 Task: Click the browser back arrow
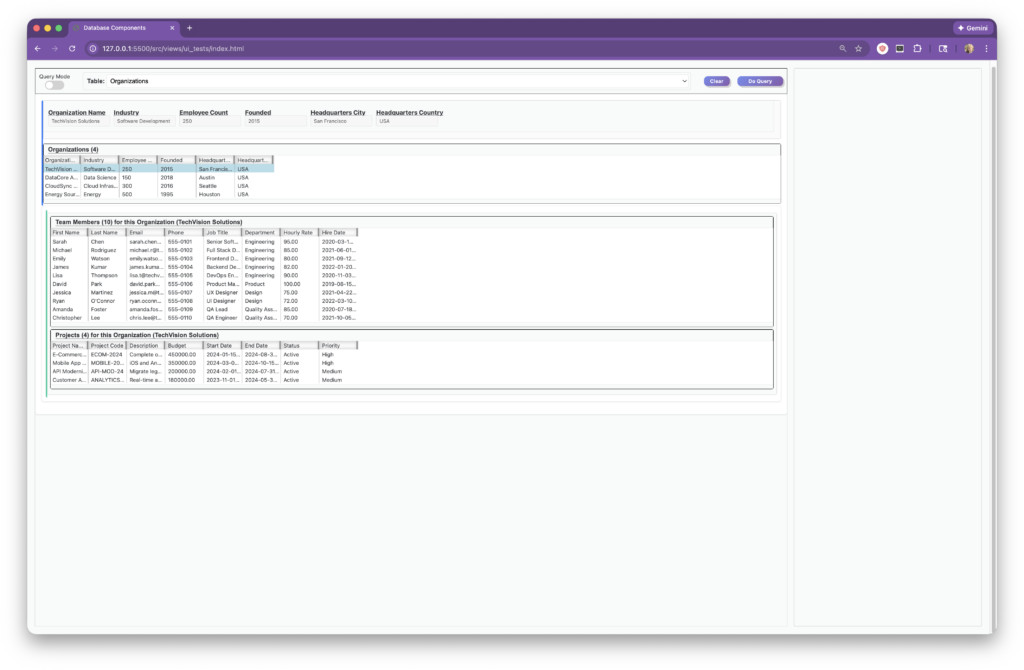[x=37, y=48]
